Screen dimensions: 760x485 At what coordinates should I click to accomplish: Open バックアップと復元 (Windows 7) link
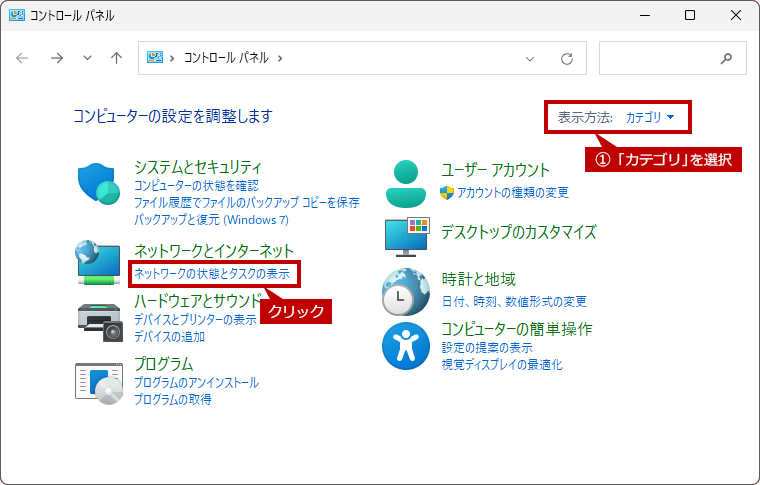point(211,219)
